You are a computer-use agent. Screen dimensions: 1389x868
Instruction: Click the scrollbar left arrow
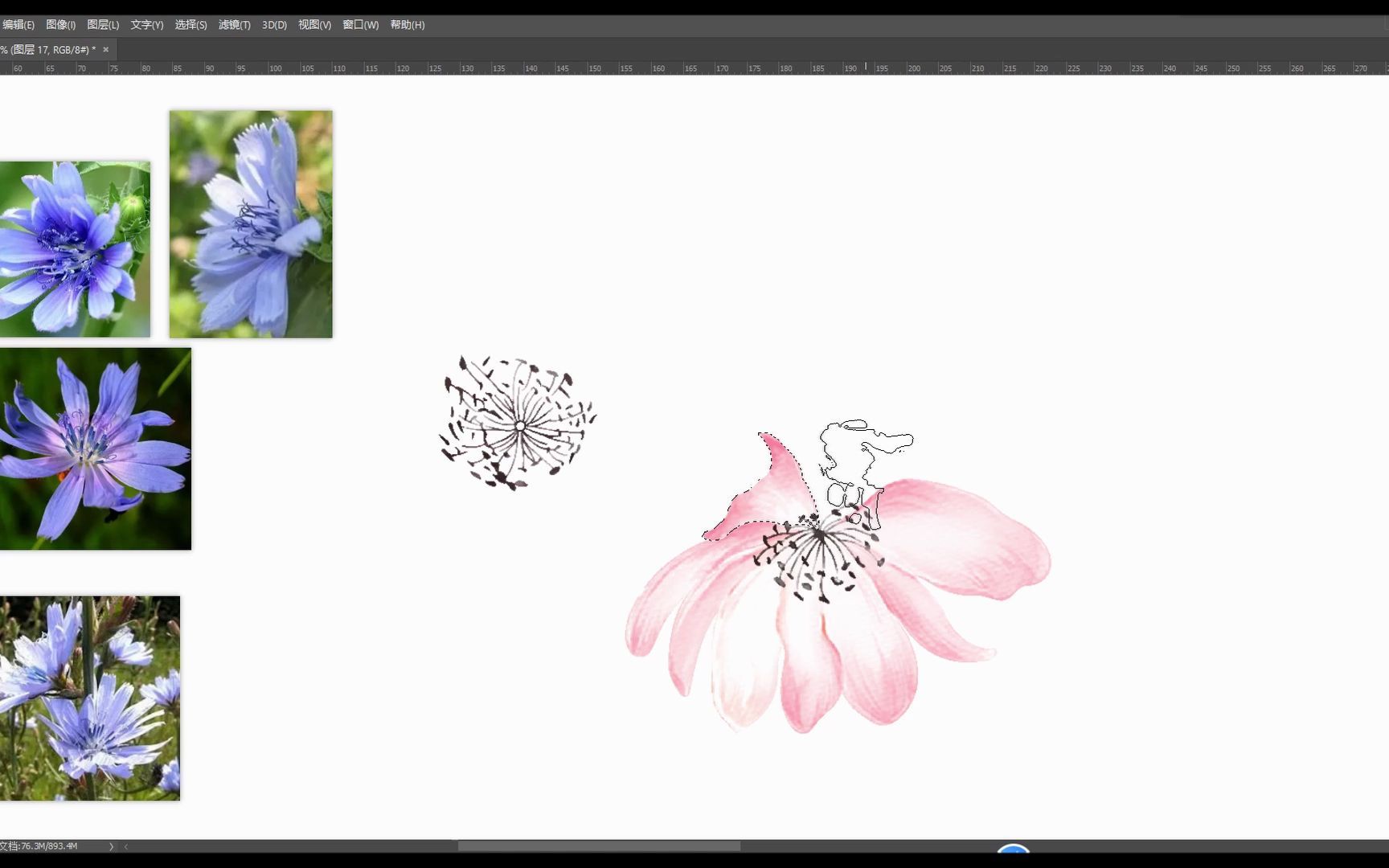coord(126,846)
